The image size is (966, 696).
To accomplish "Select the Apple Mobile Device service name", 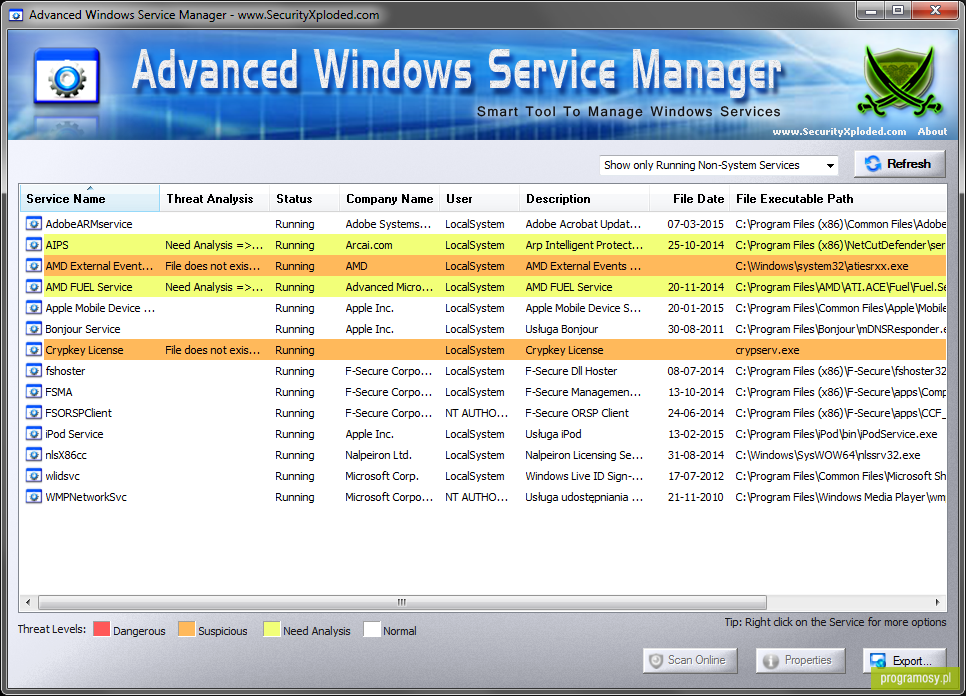I will (100, 308).
